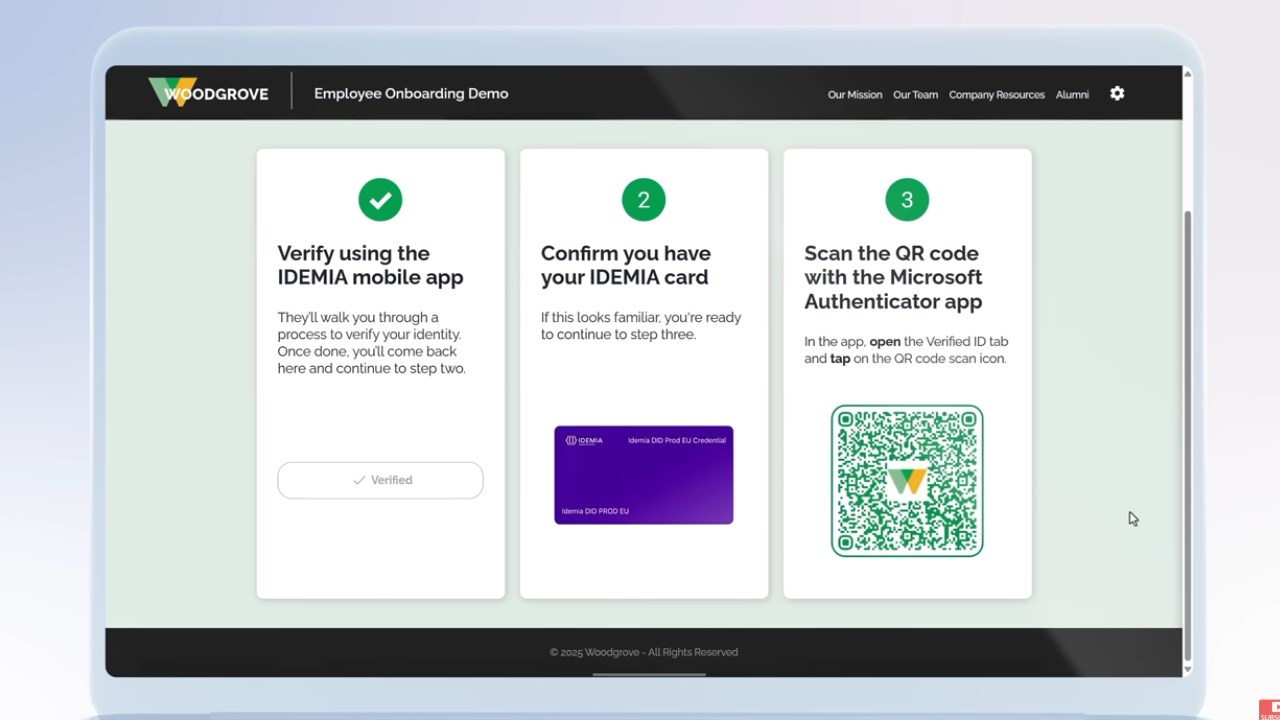This screenshot has height=720, width=1280.
Task: Click heading Verify using the IDEMIA mobile app
Action: pos(370,265)
